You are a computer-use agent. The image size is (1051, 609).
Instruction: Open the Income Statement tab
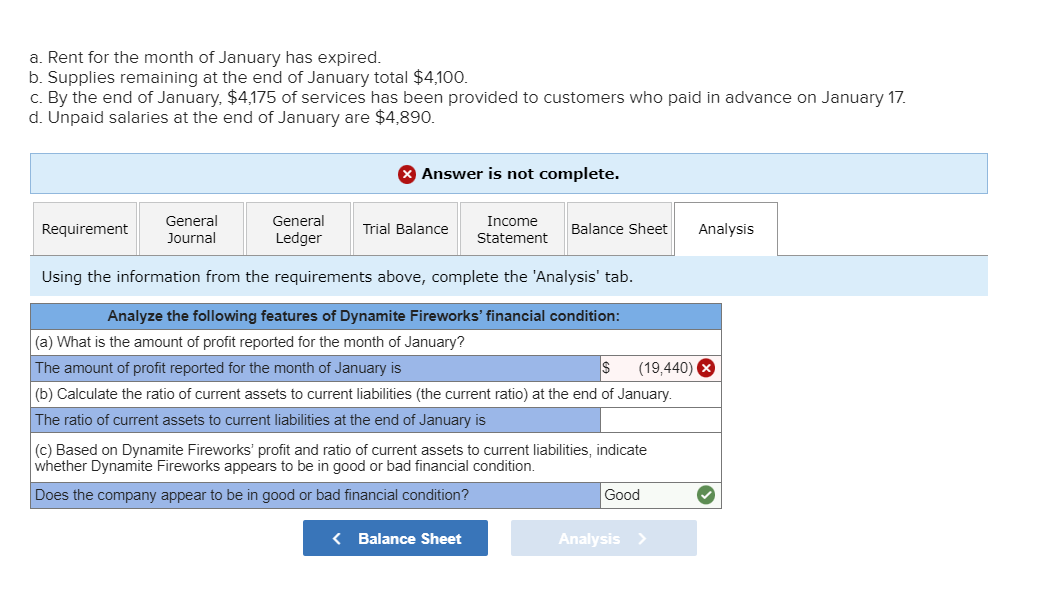point(512,228)
